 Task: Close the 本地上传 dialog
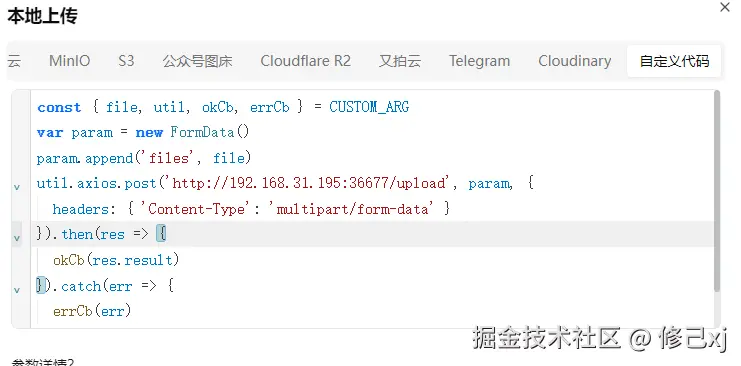724,8
